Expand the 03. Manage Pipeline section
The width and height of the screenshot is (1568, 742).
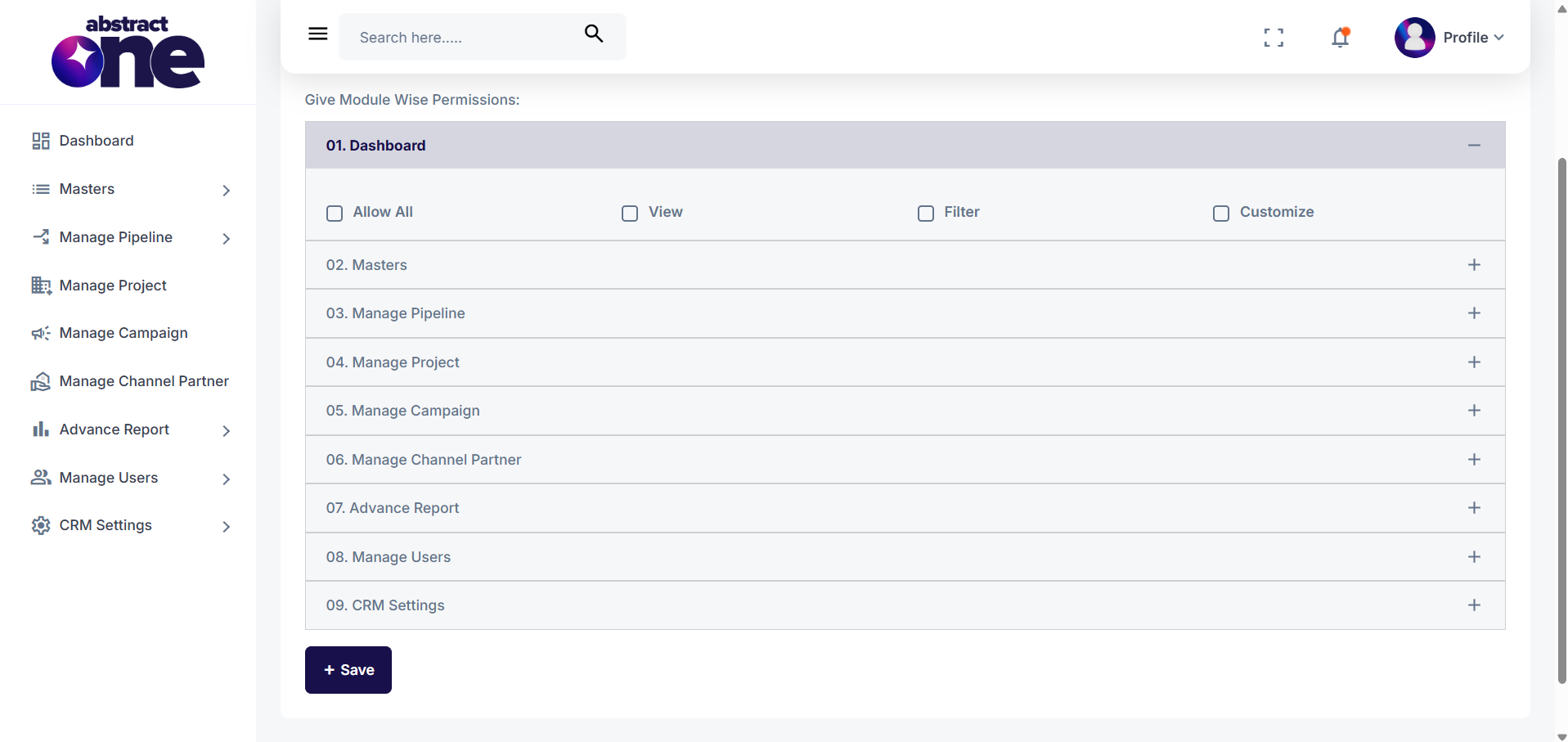coord(1474,313)
